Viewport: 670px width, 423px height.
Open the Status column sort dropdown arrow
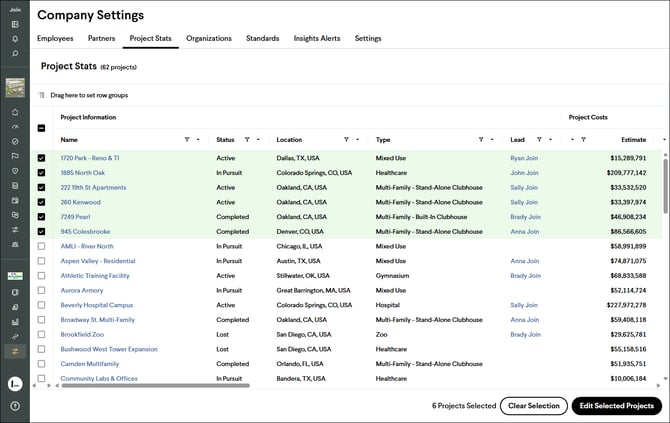pyautogui.click(x=258, y=140)
